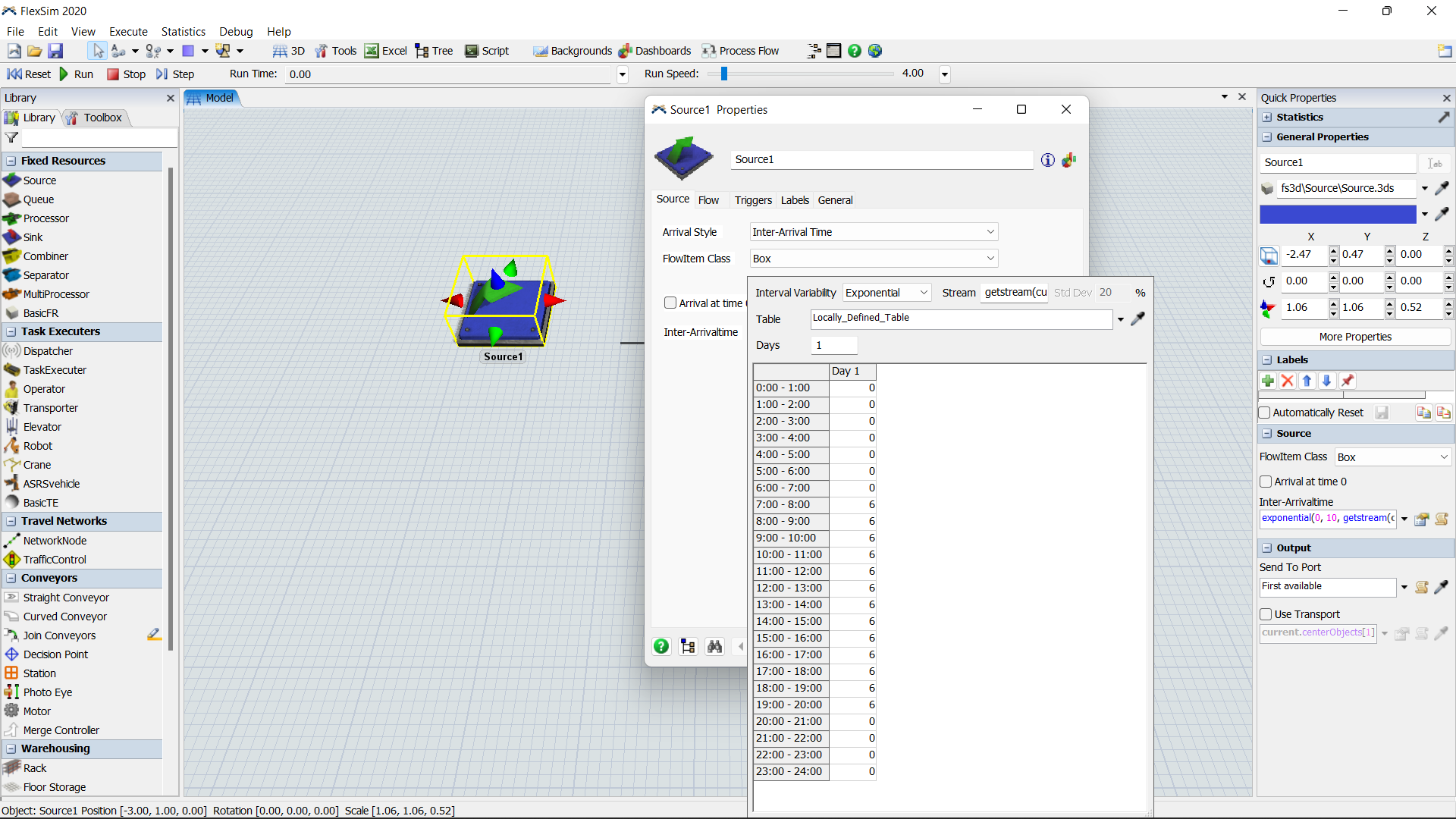Click the Reset simulation button
This screenshot has width=1456, height=819.
click(x=29, y=74)
